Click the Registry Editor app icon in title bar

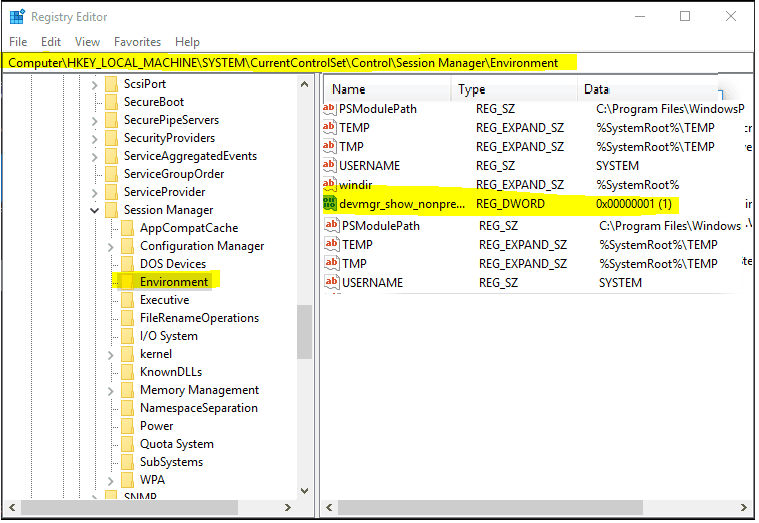17,16
